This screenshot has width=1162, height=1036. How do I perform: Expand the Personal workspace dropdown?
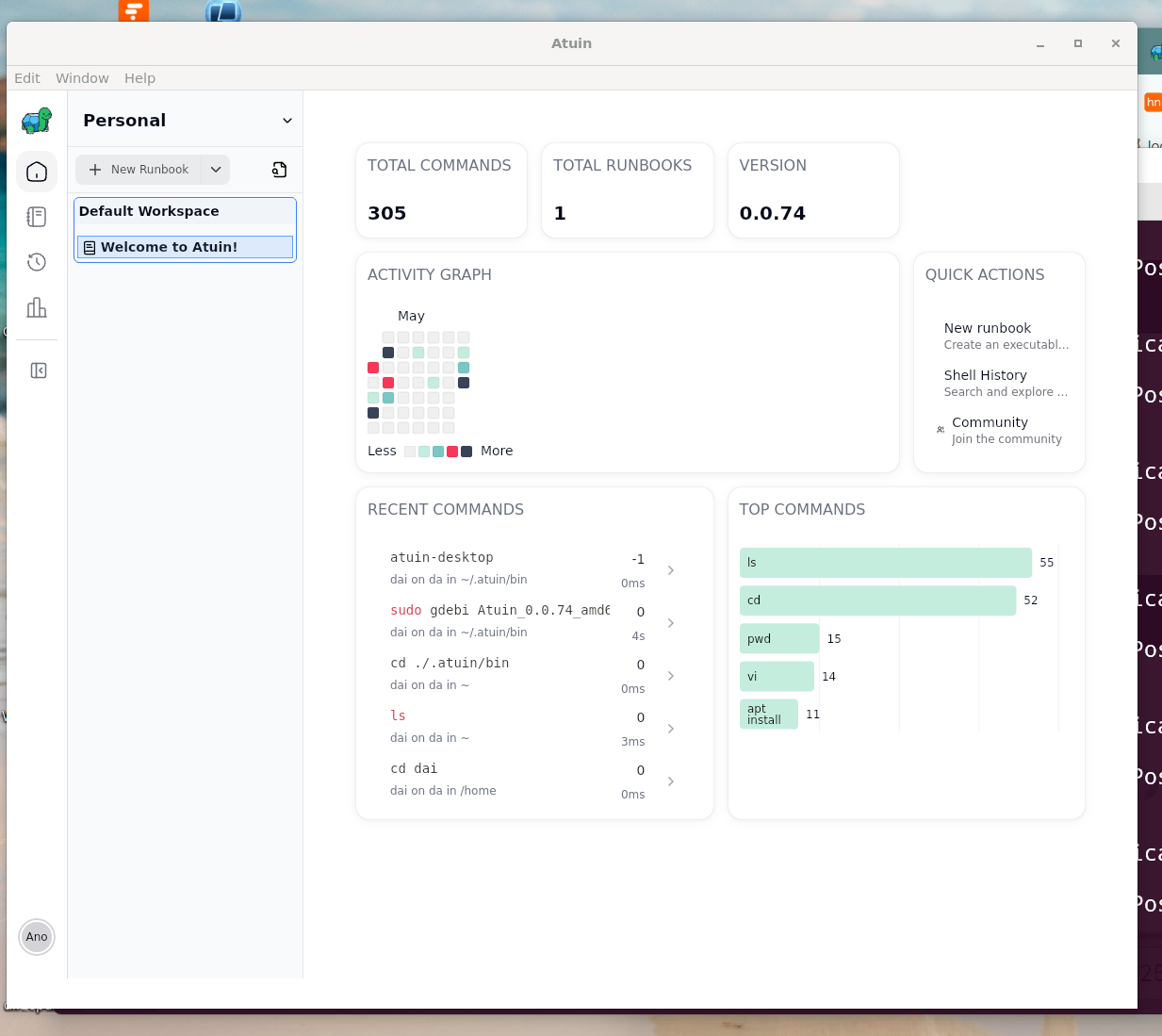coord(287,121)
